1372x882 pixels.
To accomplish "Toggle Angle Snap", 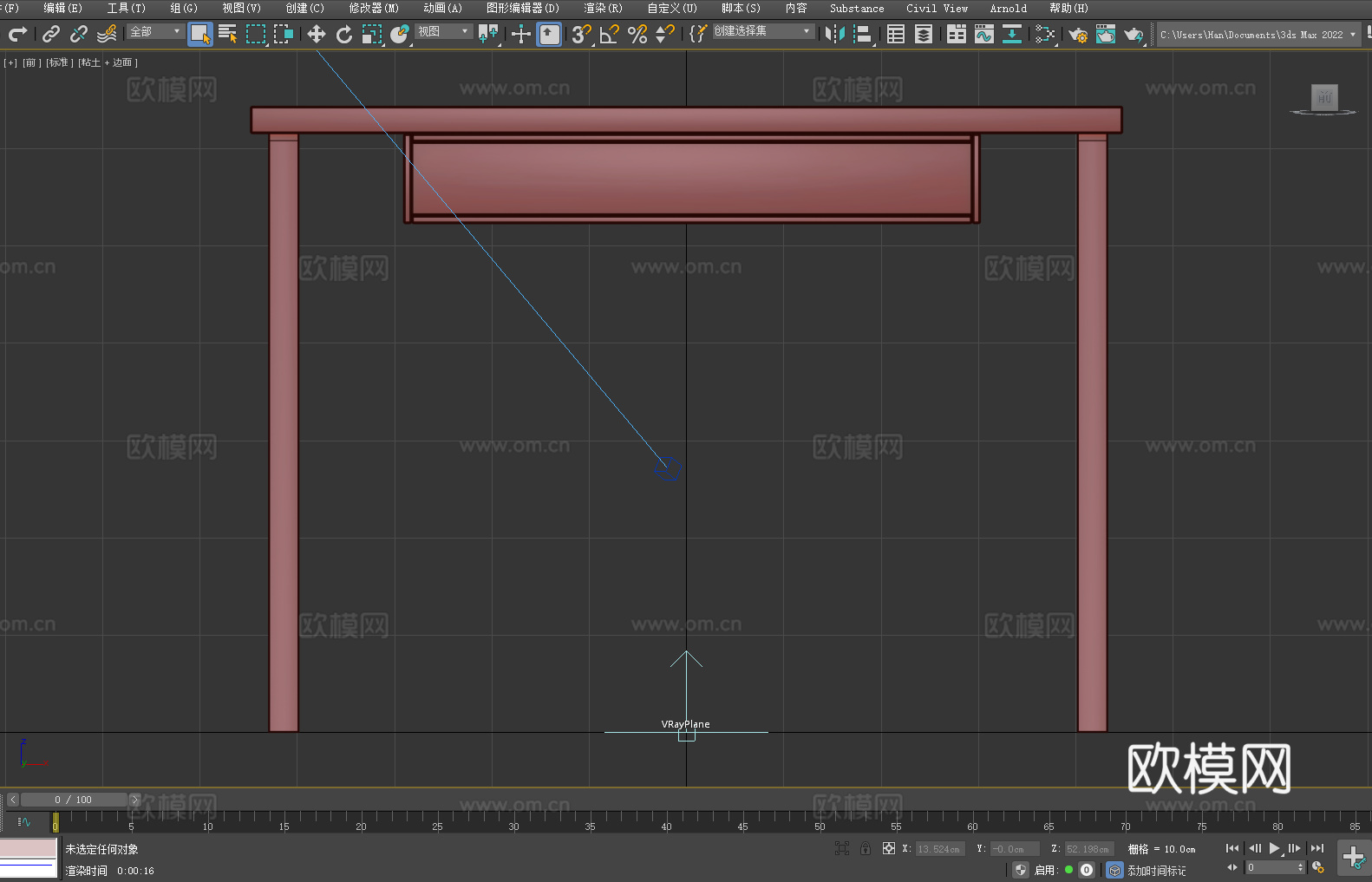I will coord(610,34).
